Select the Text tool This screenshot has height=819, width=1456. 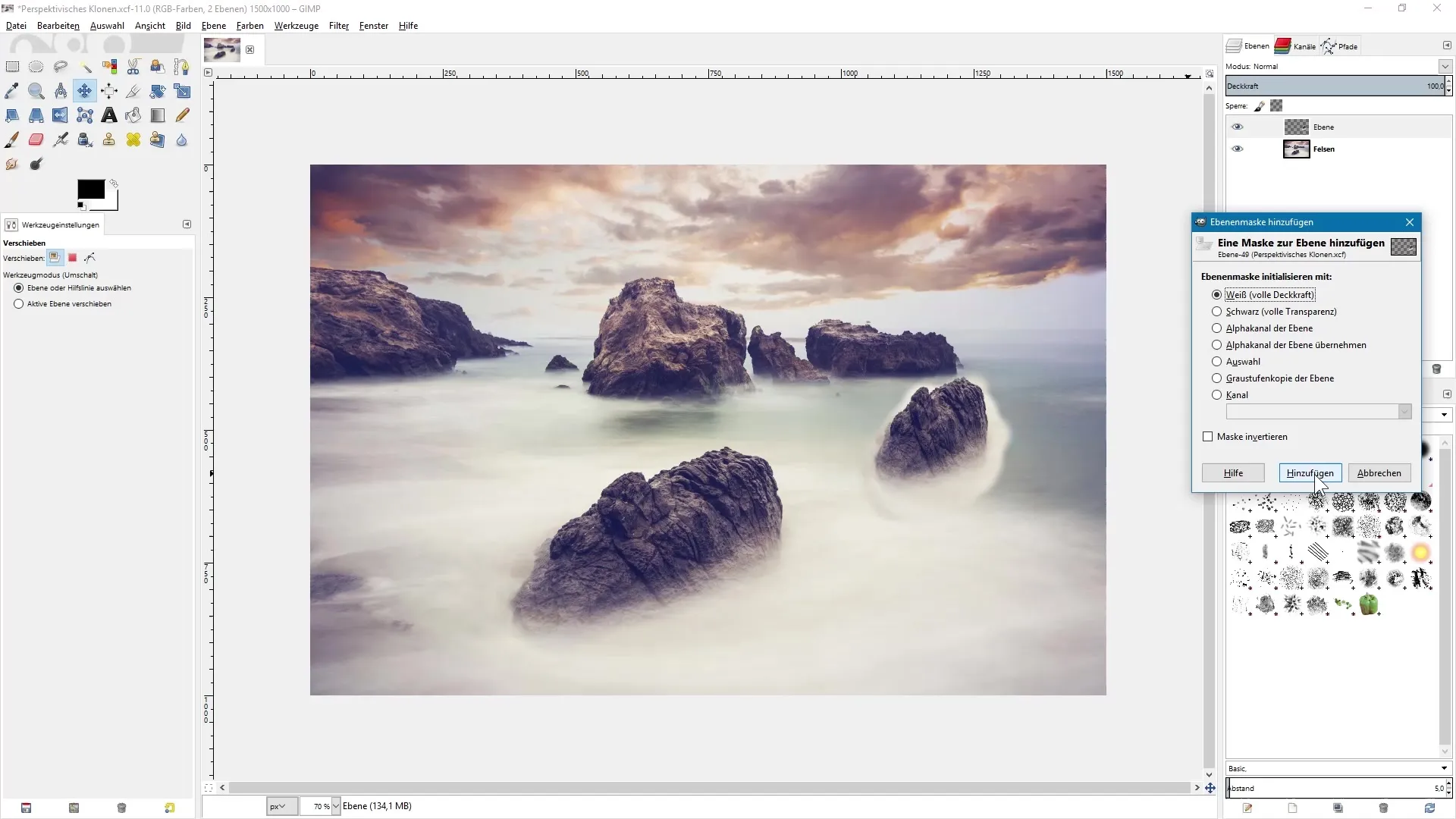109,115
